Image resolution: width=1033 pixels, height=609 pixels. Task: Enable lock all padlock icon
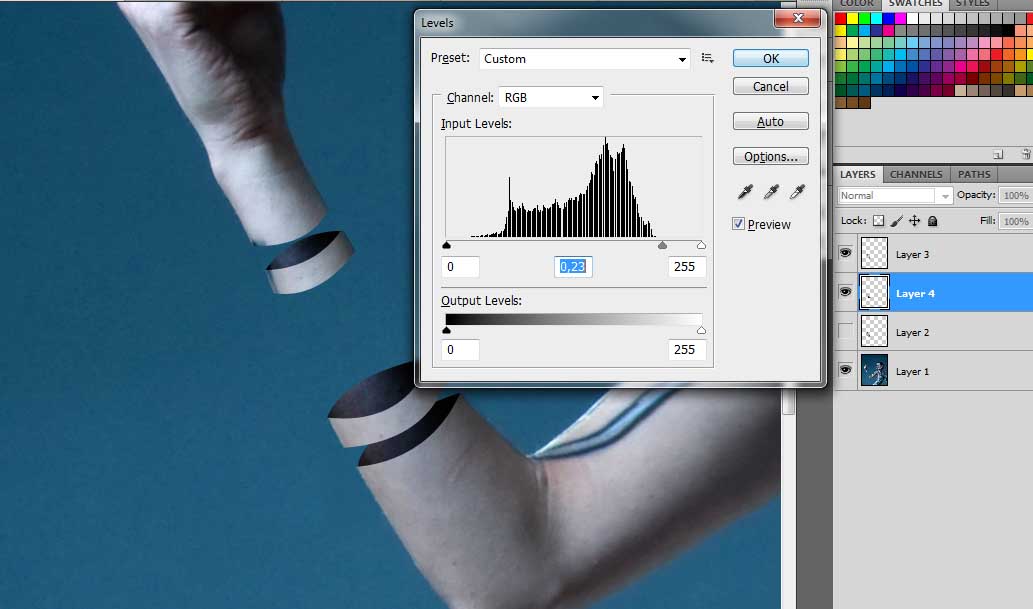(x=932, y=221)
